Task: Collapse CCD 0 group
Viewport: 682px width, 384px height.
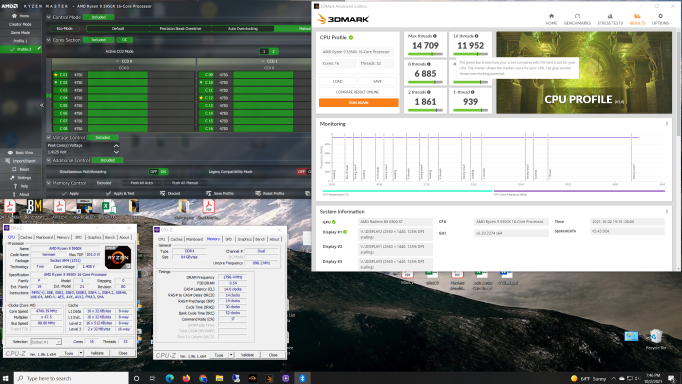Action: [117, 61]
